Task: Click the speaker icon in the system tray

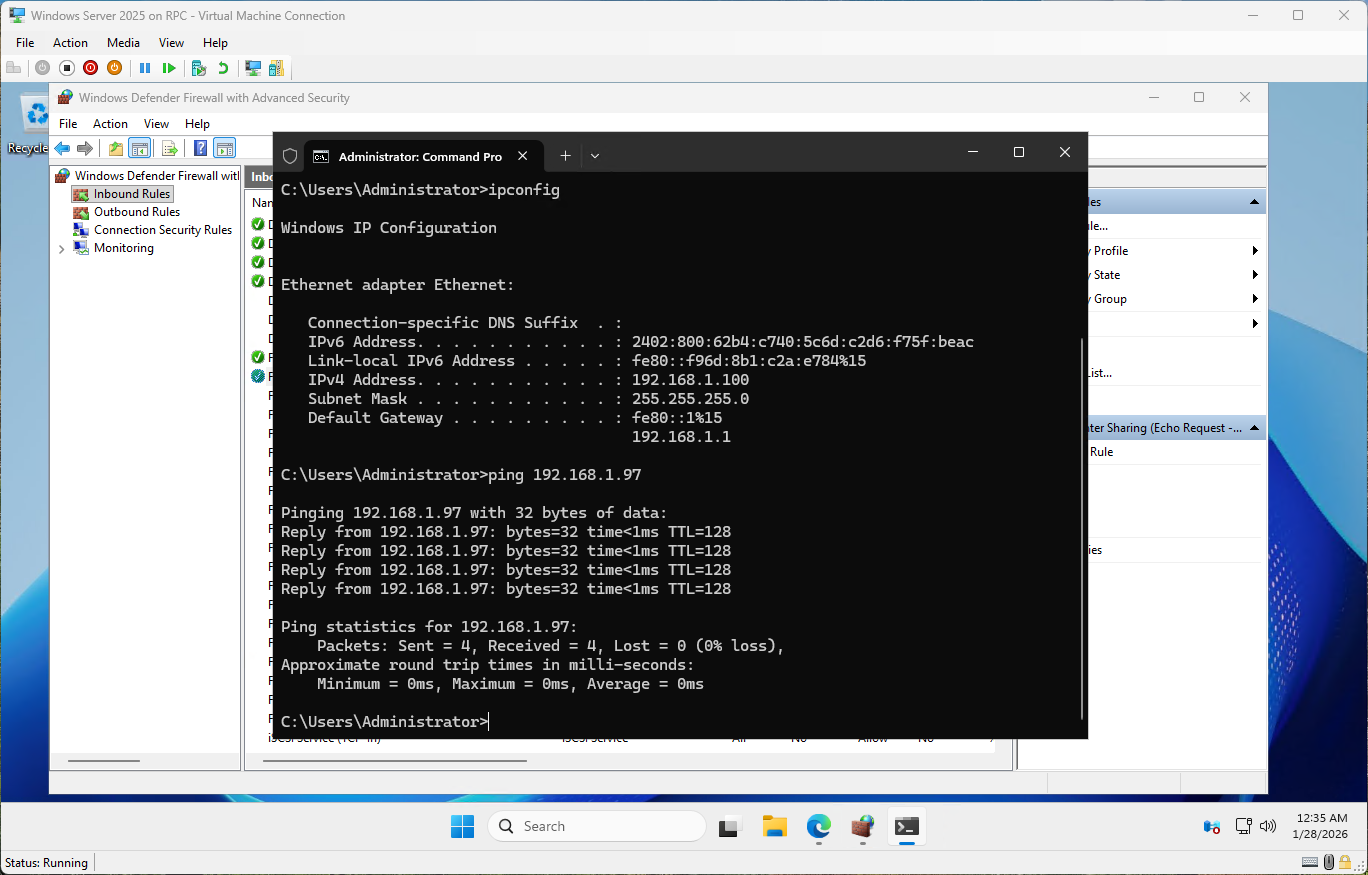Action: [1267, 826]
